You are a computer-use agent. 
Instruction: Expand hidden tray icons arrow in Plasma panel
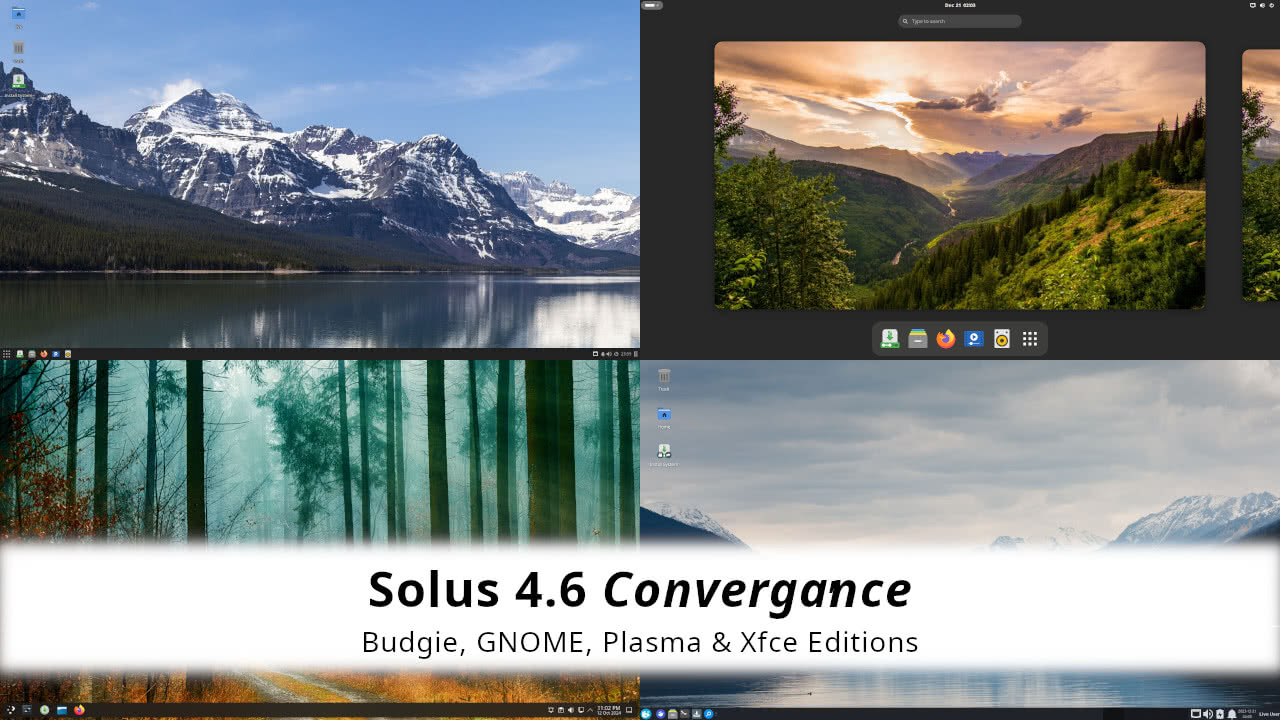tap(590, 710)
